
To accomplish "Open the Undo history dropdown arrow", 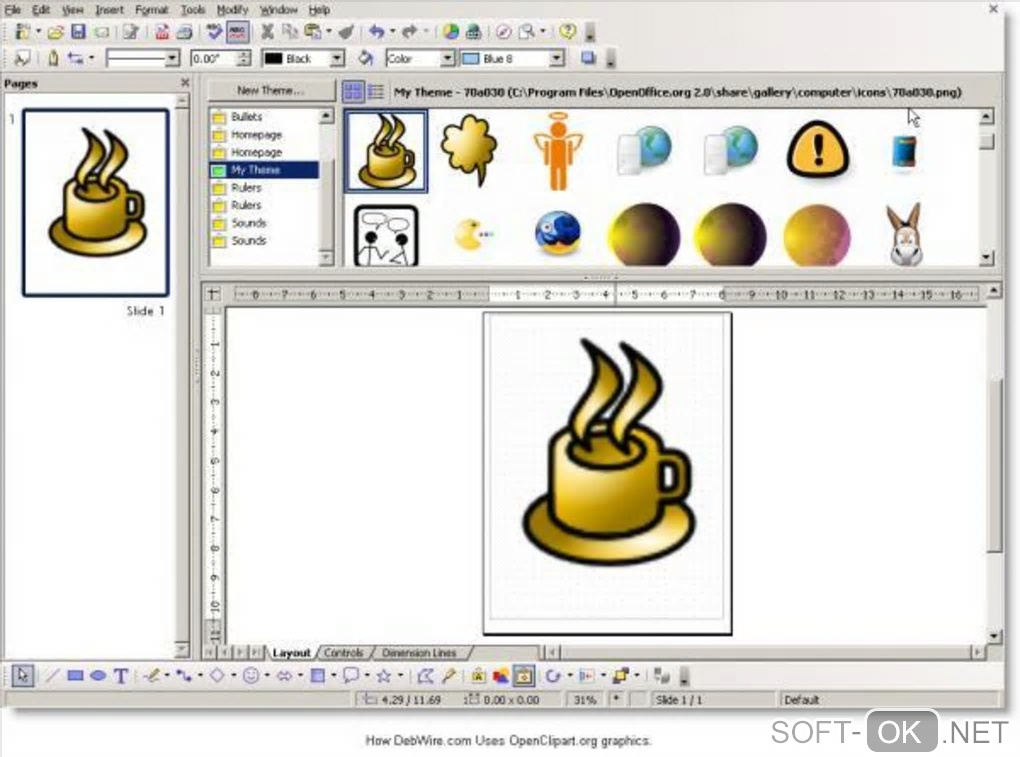I will [x=392, y=31].
